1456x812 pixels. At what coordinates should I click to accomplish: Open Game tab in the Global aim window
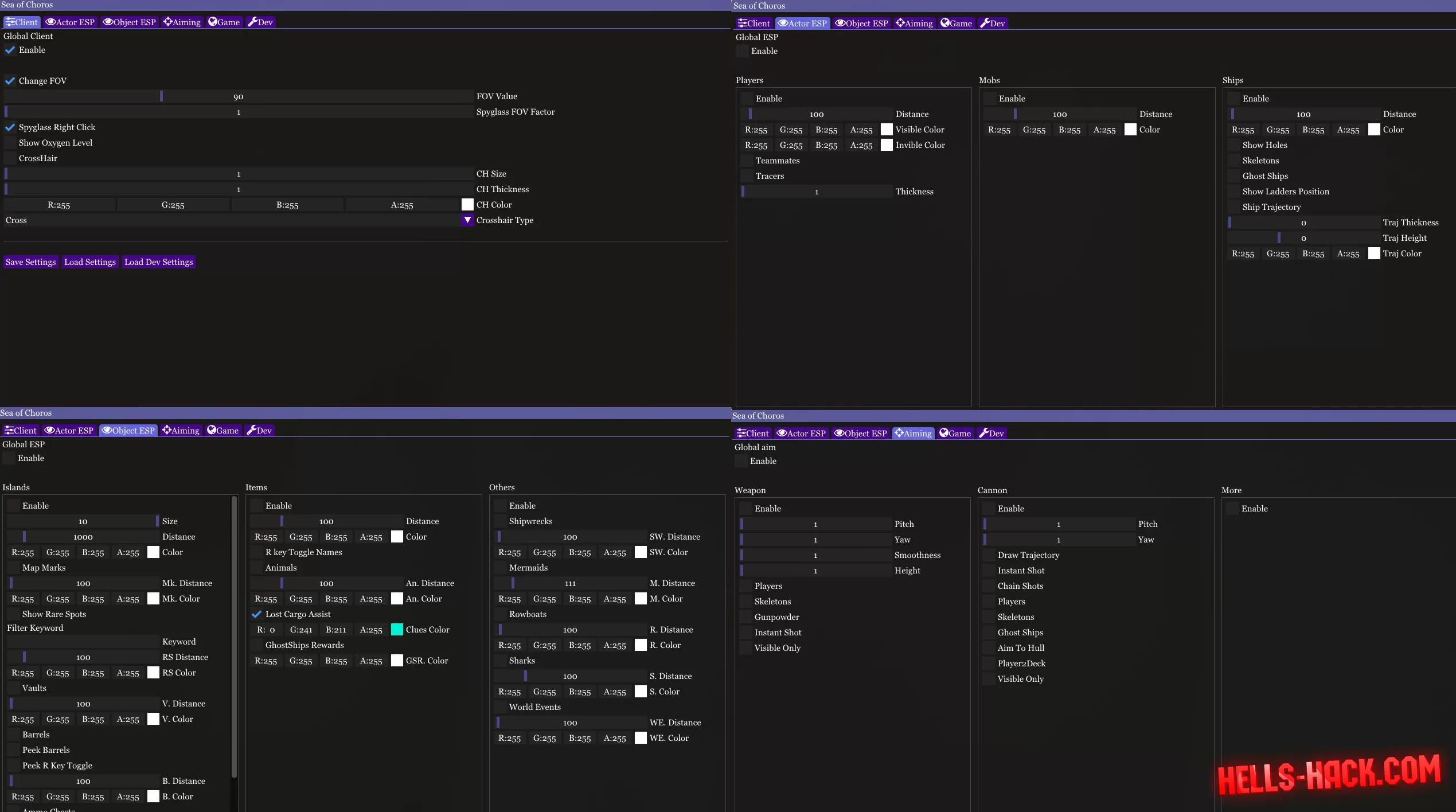(955, 433)
